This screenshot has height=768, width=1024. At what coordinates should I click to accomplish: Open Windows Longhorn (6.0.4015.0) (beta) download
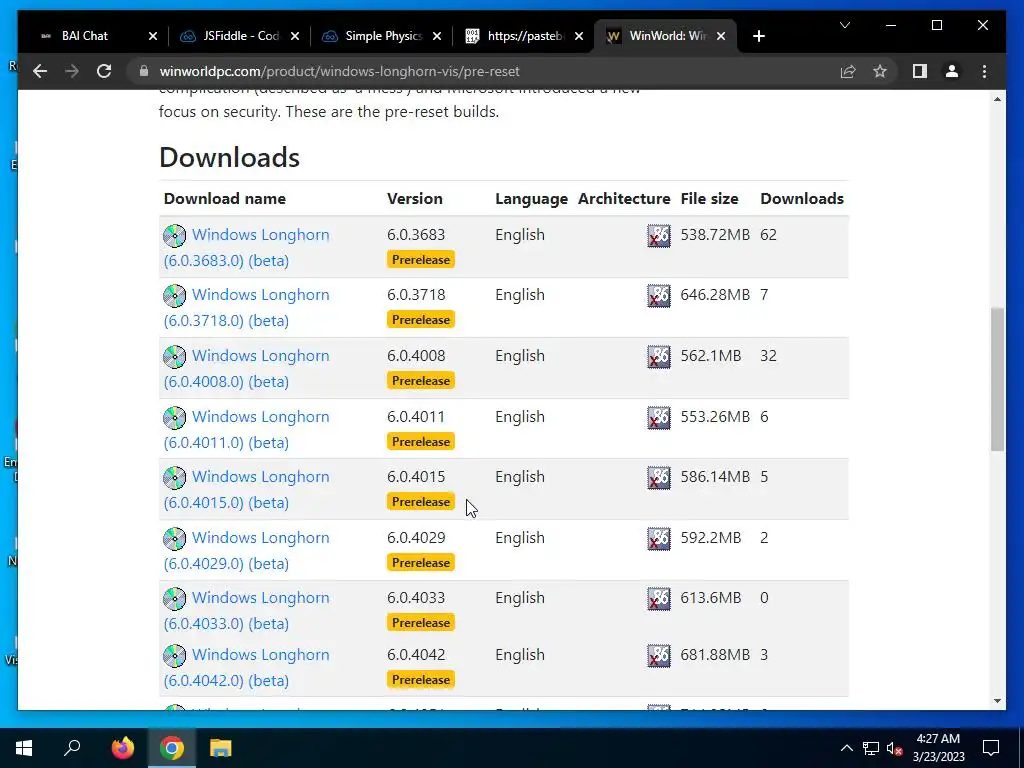pos(246,490)
